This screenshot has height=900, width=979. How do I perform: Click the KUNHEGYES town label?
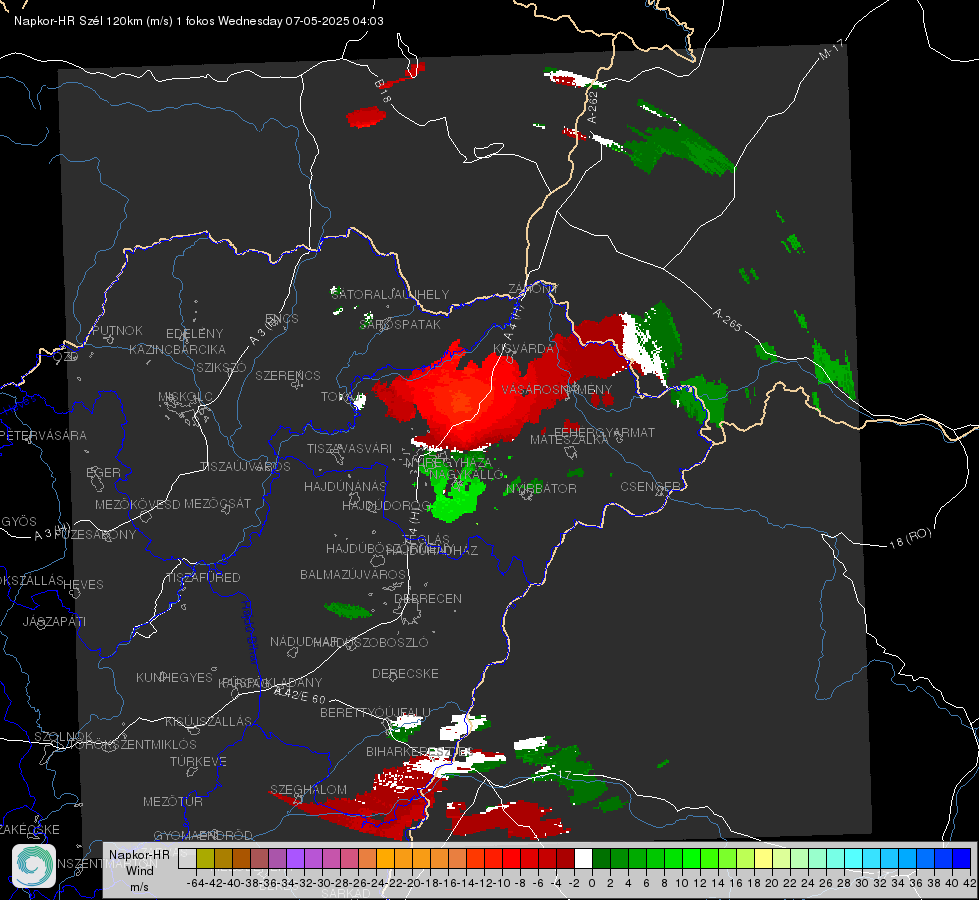pos(174,677)
